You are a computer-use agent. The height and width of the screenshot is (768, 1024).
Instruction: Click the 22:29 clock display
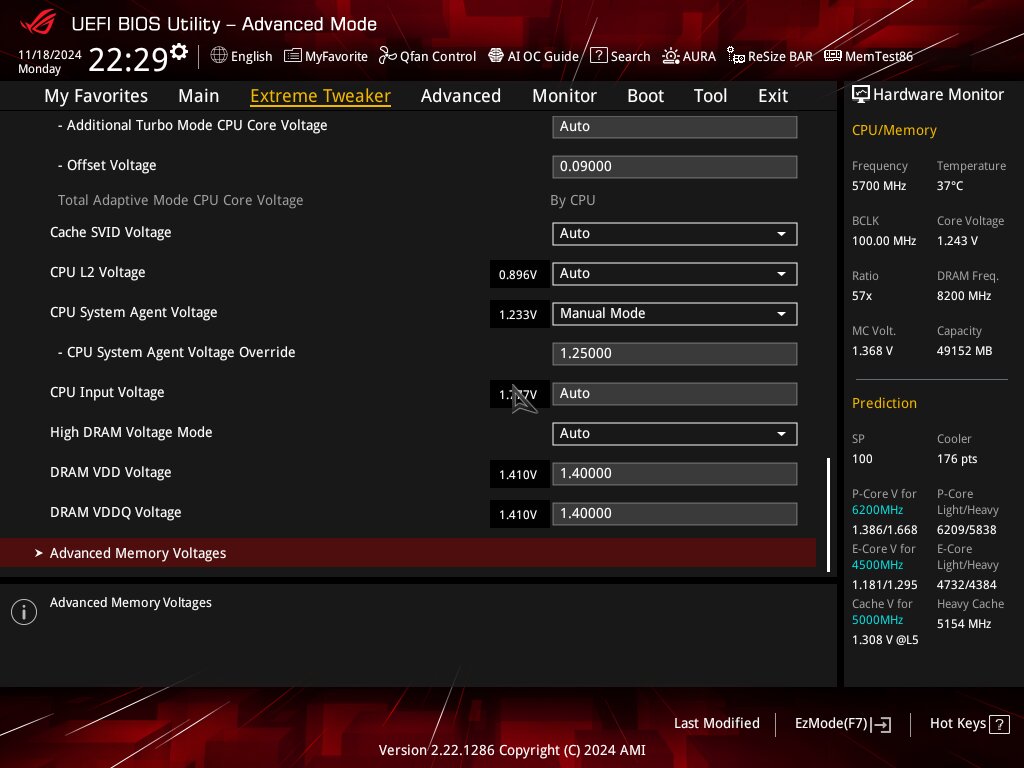(128, 60)
